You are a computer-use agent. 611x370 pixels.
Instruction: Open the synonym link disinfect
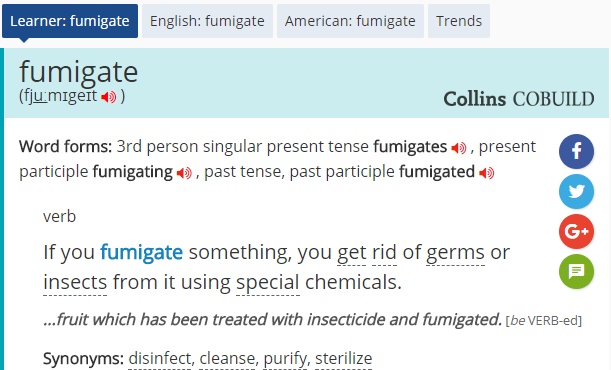(x=160, y=358)
